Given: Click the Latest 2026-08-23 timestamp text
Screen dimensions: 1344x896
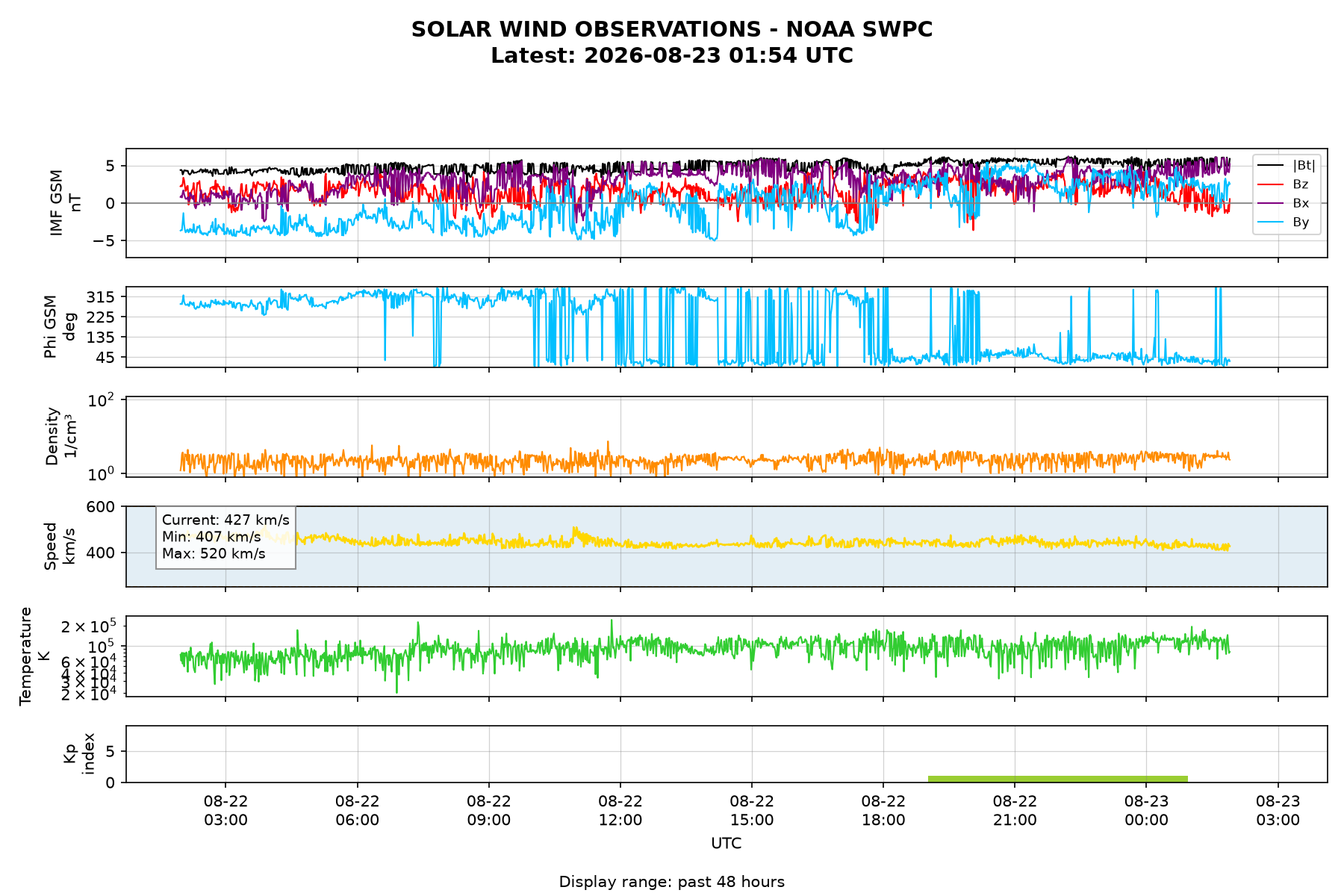Looking at the screenshot, I should pyautogui.click(x=672, y=56).
